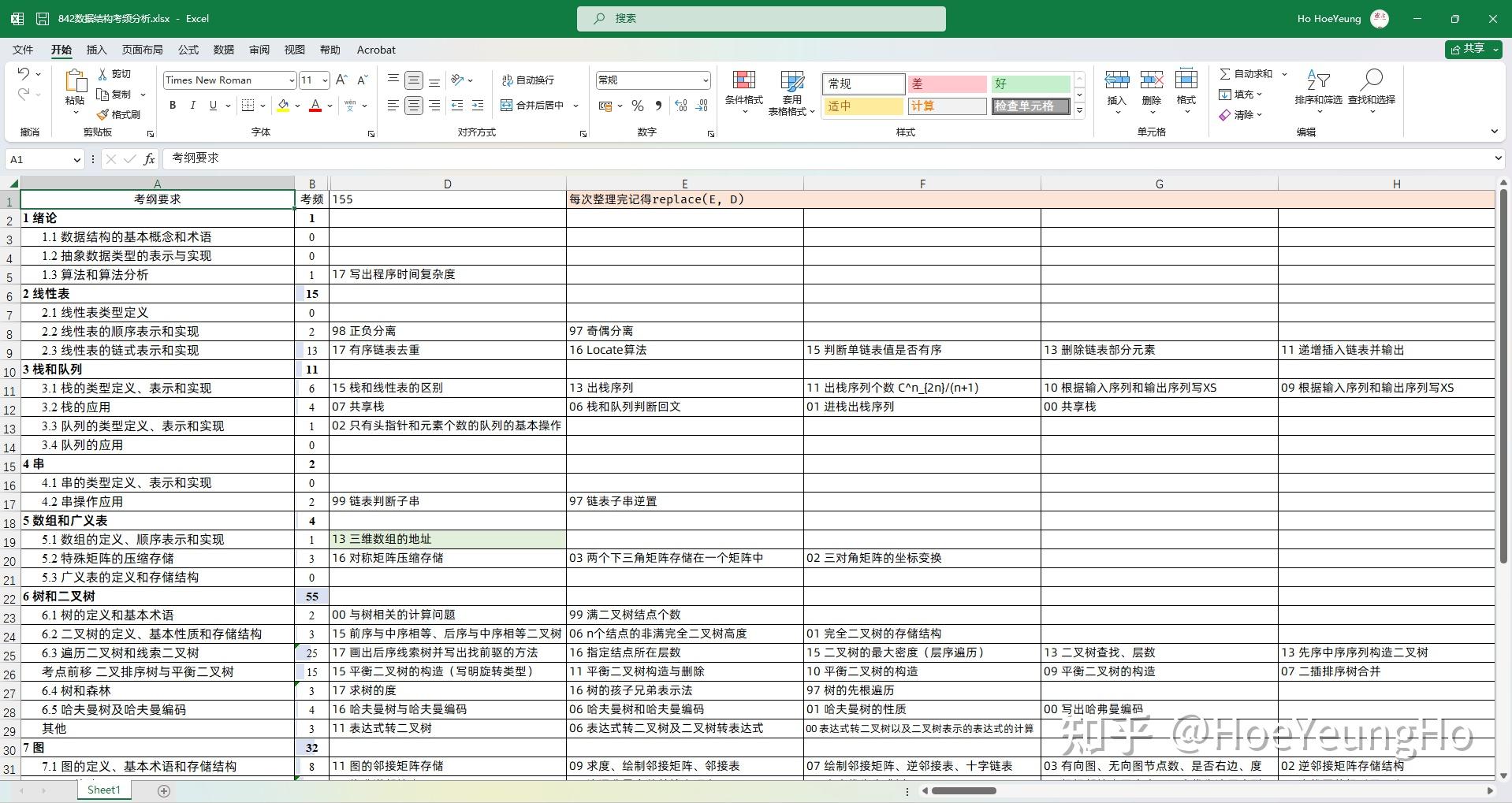This screenshot has height=803, width=1512.
Task: Open the 文件 (File) menu
Action: point(23,50)
